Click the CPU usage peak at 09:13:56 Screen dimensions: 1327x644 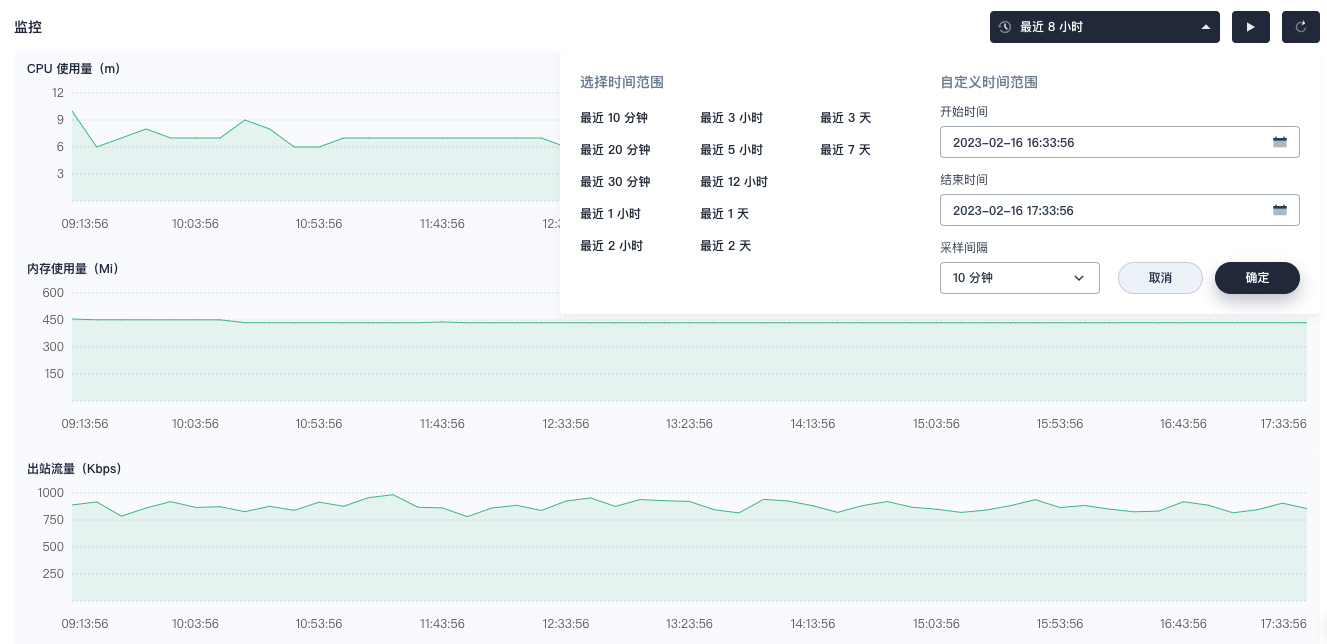(x=73, y=111)
